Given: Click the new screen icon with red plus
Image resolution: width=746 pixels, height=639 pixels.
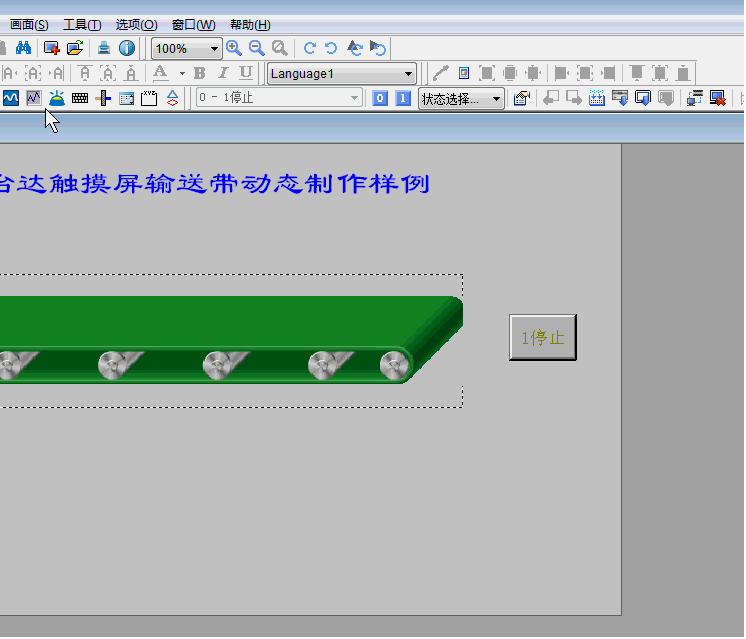Looking at the screenshot, I should click(51, 48).
